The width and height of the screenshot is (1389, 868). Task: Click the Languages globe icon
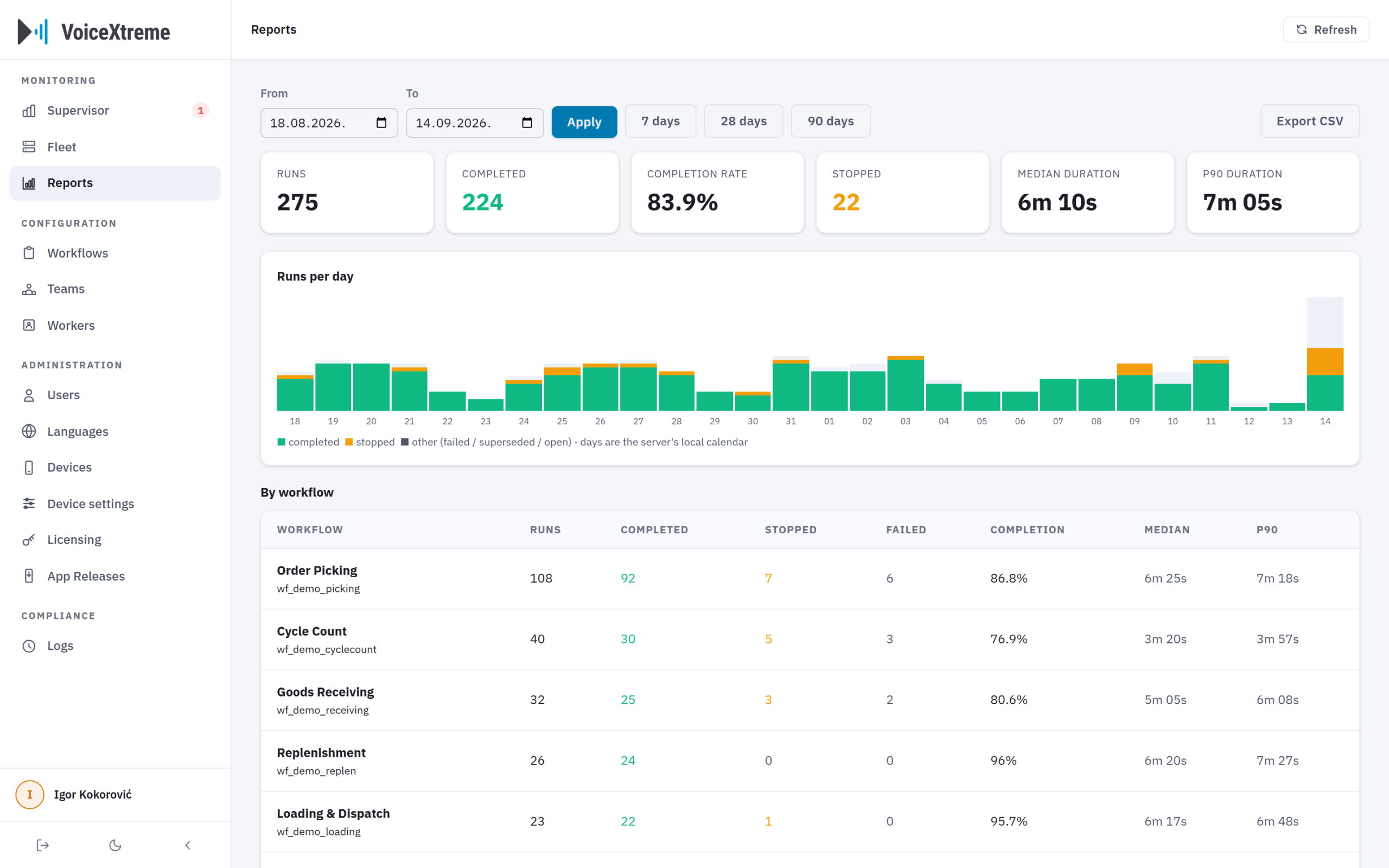tap(29, 431)
